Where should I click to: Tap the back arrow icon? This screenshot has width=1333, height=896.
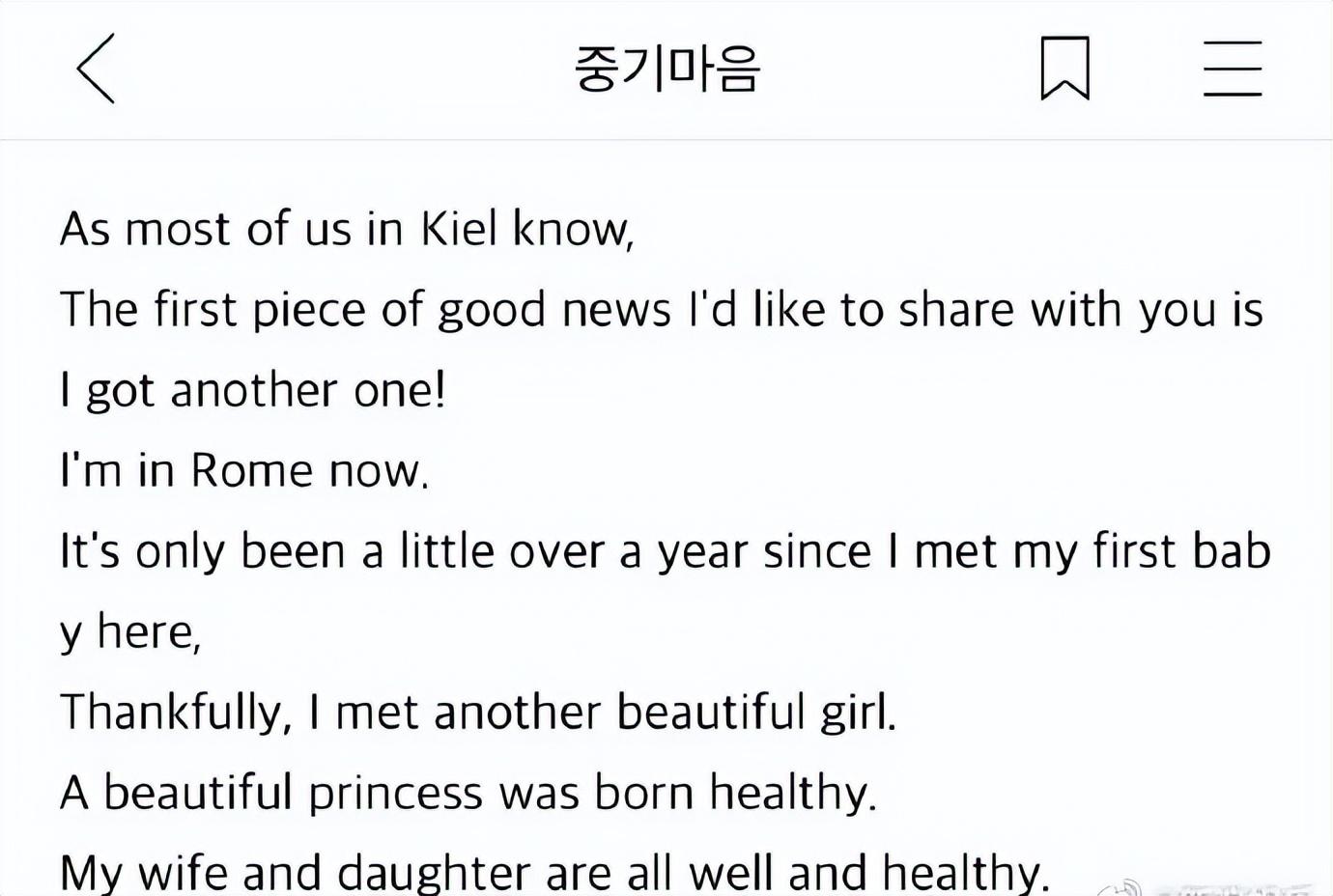point(96,69)
